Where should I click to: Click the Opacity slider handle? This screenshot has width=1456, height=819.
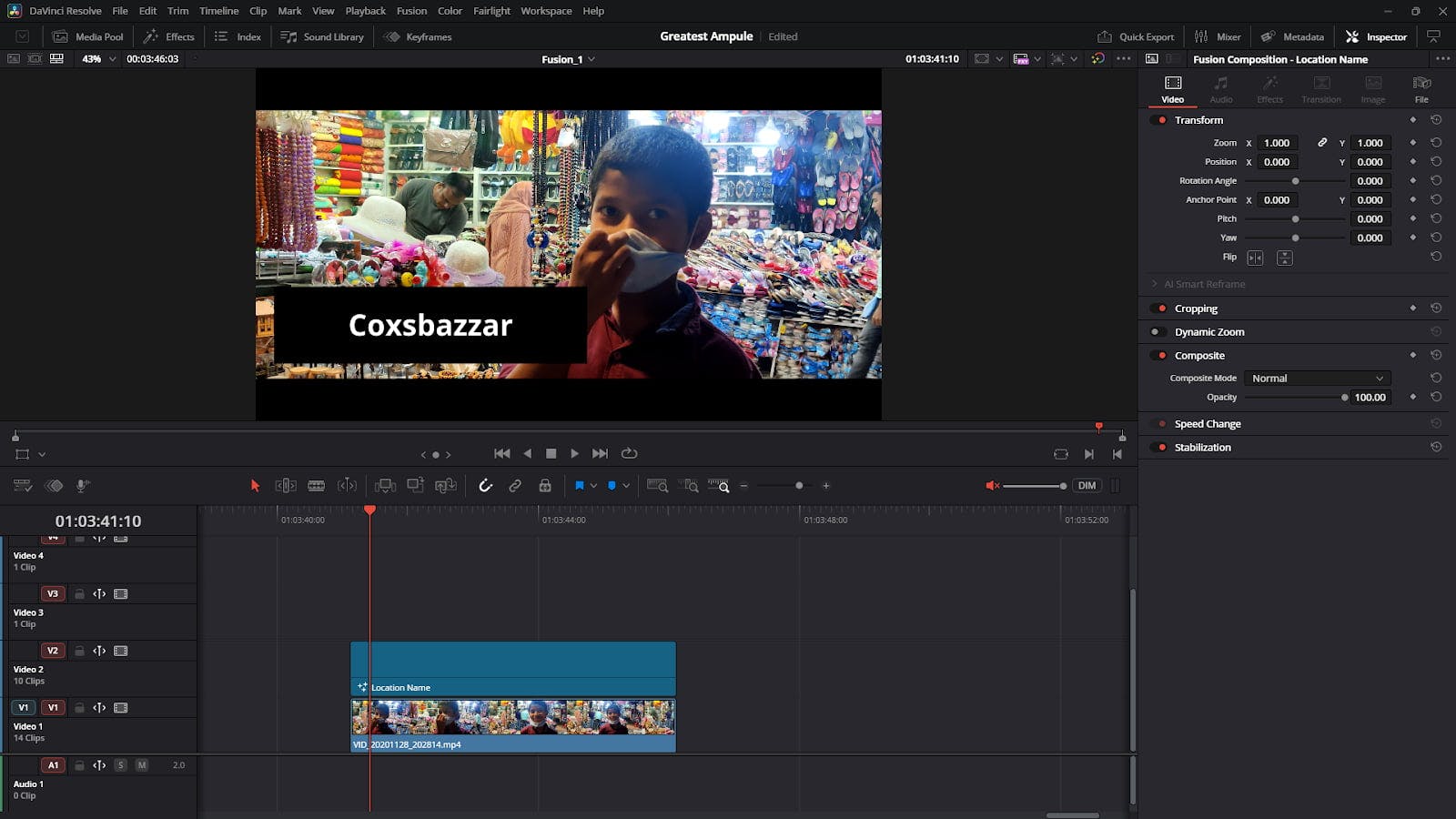[x=1344, y=398]
